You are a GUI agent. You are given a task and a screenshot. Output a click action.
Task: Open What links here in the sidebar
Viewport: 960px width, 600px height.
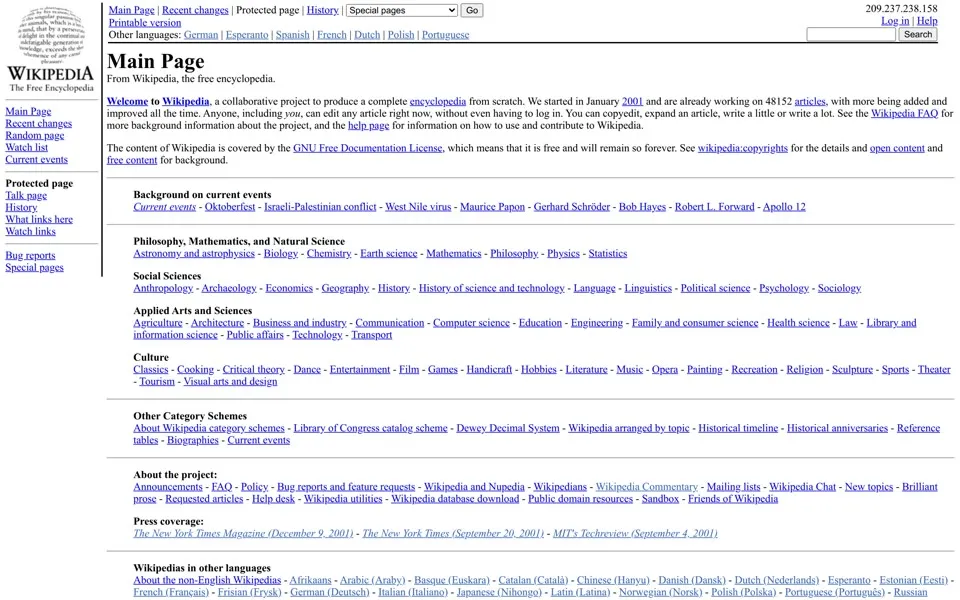pyautogui.click(x=39, y=219)
